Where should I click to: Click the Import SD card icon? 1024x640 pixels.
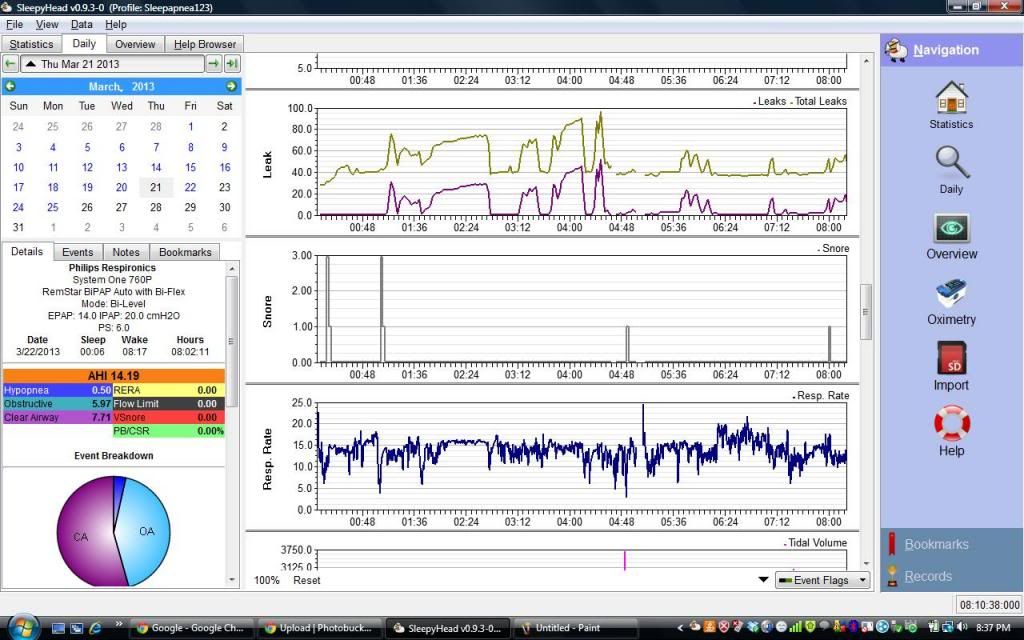[x=951, y=358]
